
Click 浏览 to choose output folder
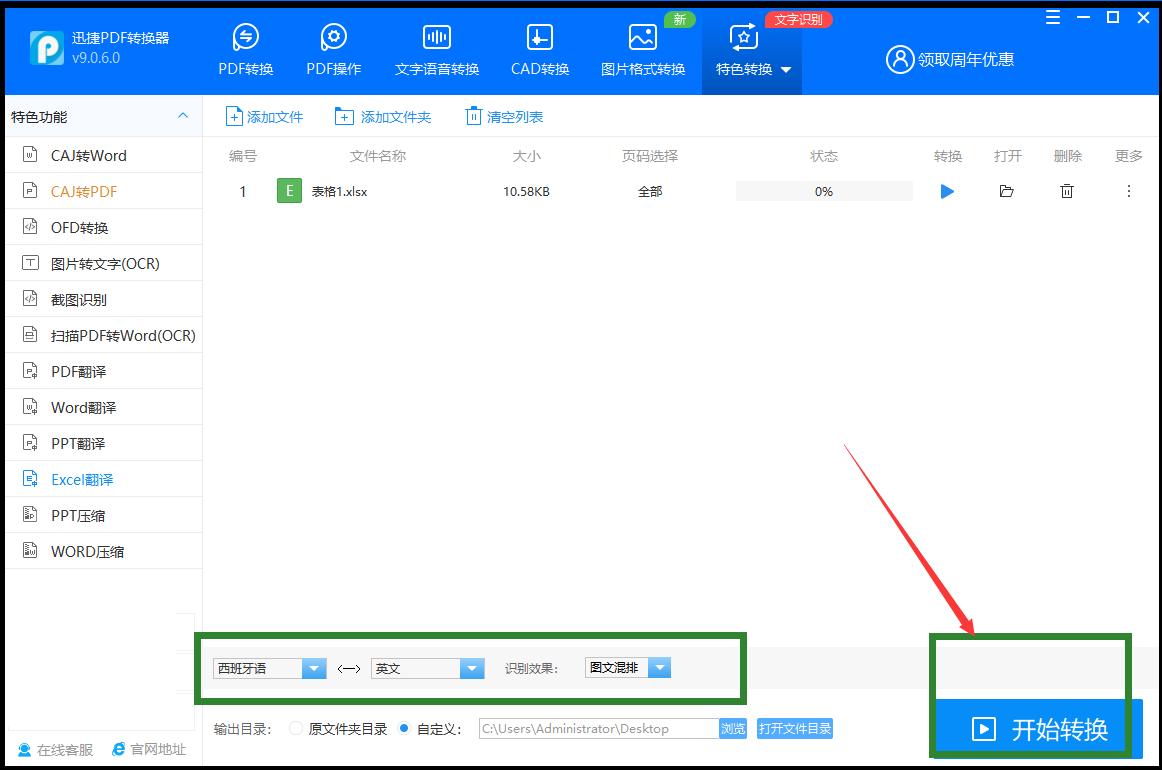(733, 729)
